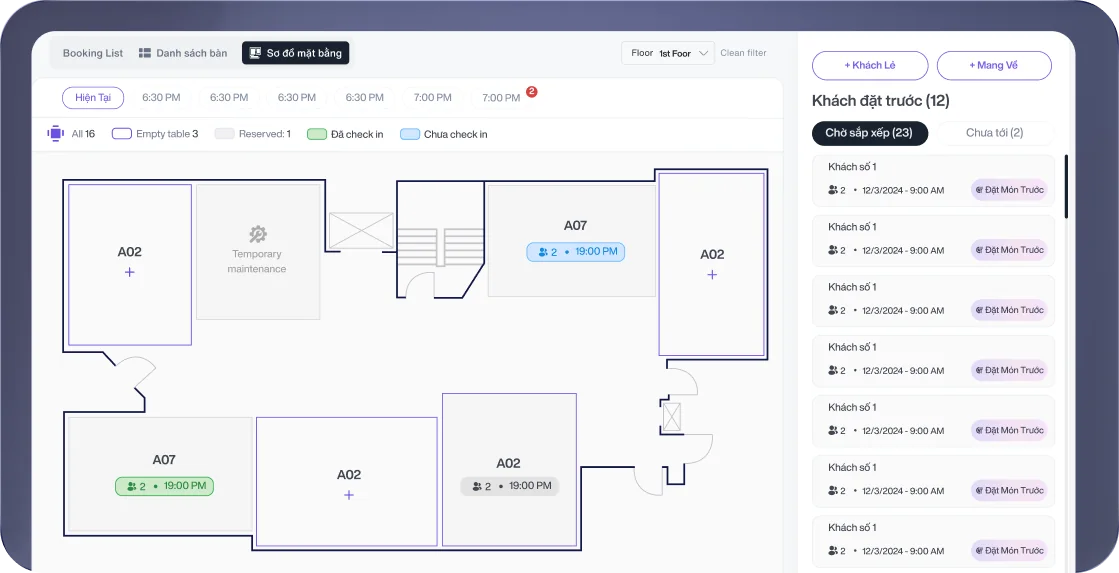Click the table icon beside All 16
Image resolution: width=1119 pixels, height=573 pixels.
click(55, 133)
